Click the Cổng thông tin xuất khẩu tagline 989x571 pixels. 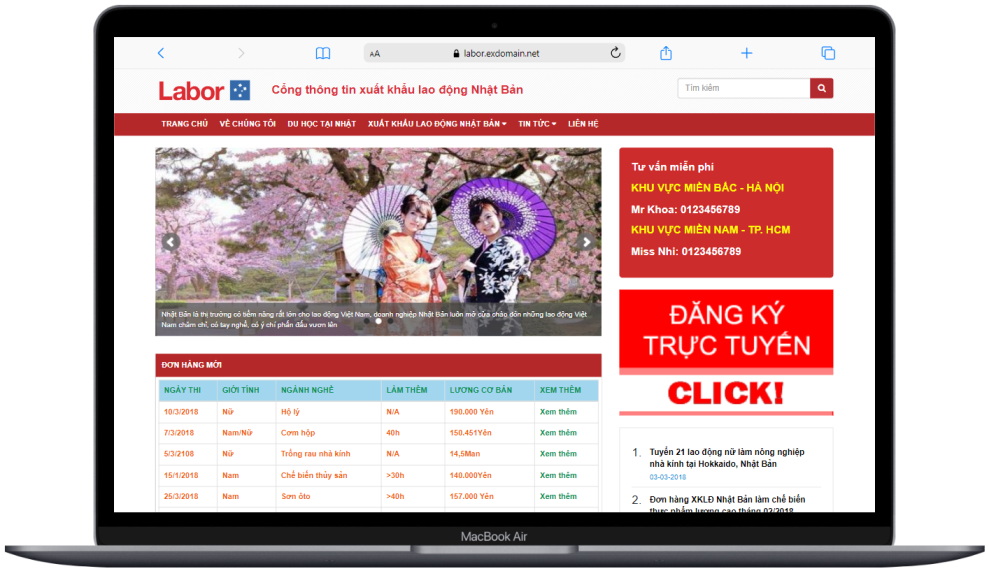[397, 90]
